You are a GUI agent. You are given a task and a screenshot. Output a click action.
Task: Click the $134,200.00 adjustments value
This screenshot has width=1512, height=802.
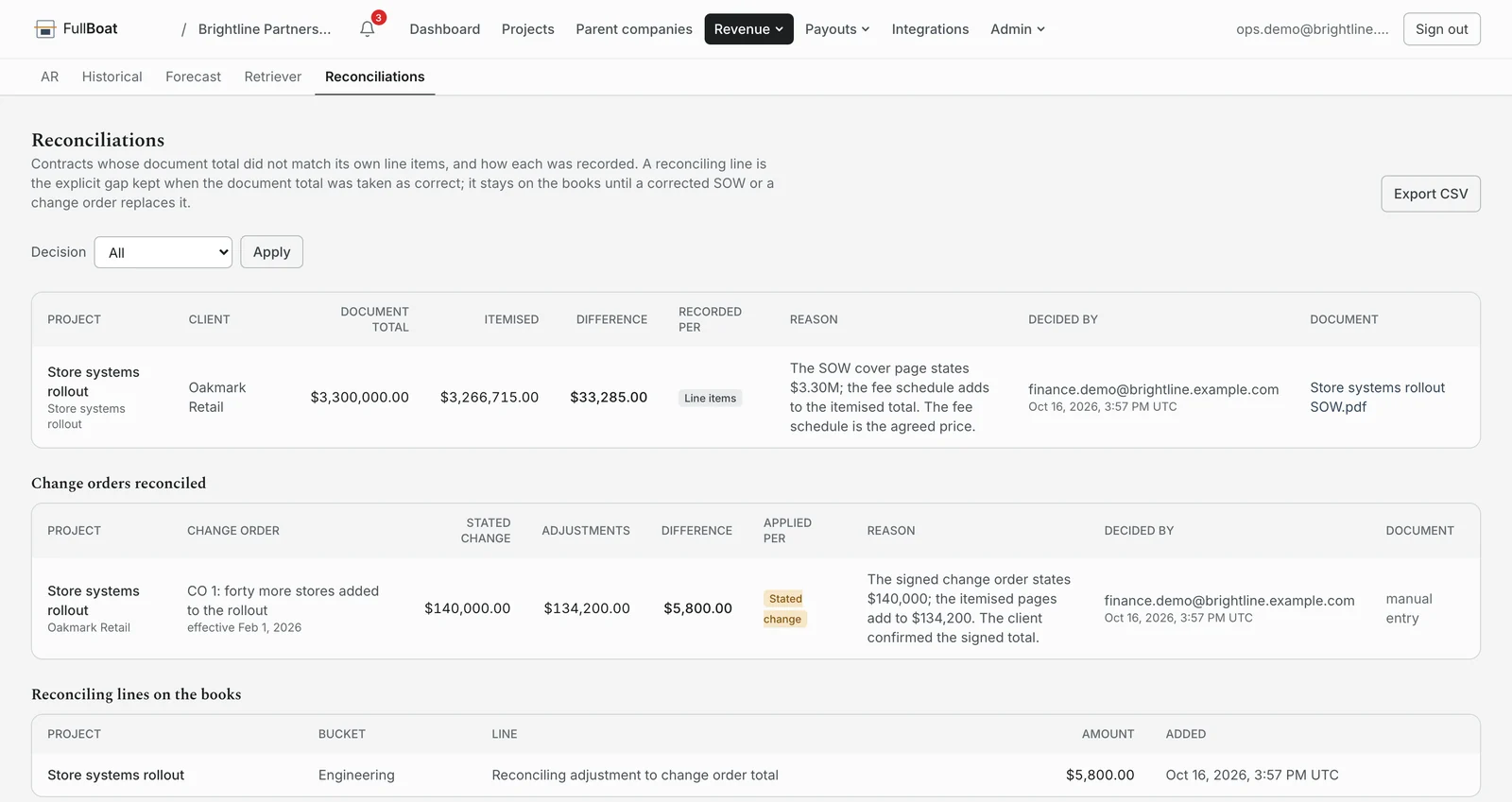(587, 608)
